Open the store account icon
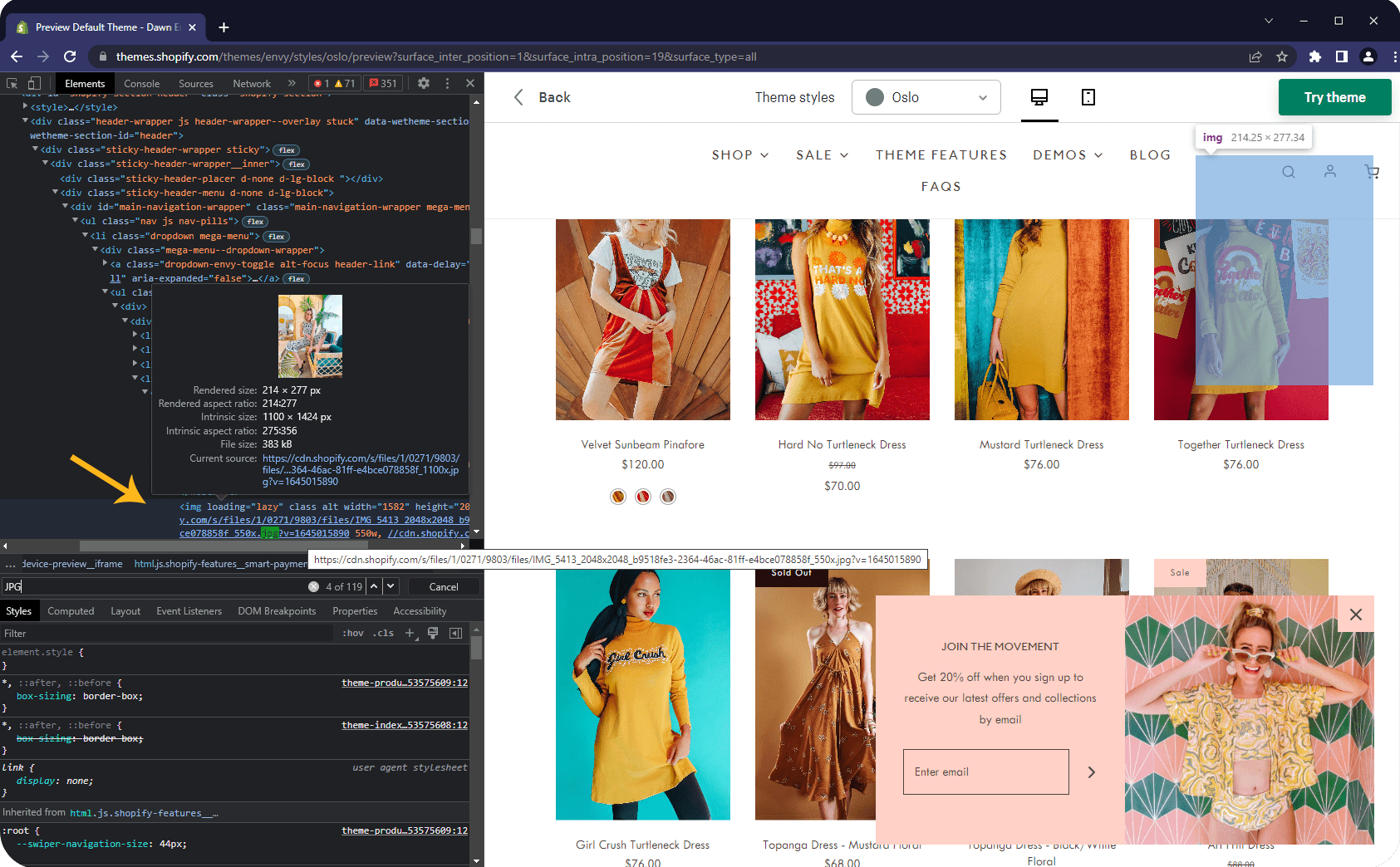The height and width of the screenshot is (867, 1400). 1330,171
